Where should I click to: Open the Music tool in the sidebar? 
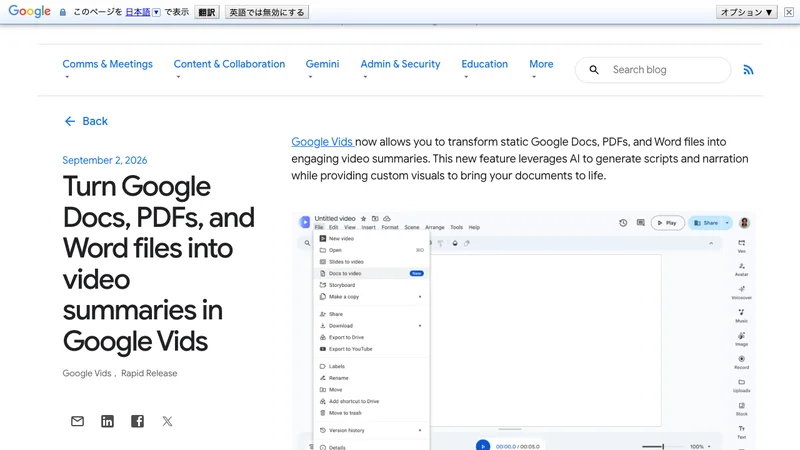tap(741, 315)
